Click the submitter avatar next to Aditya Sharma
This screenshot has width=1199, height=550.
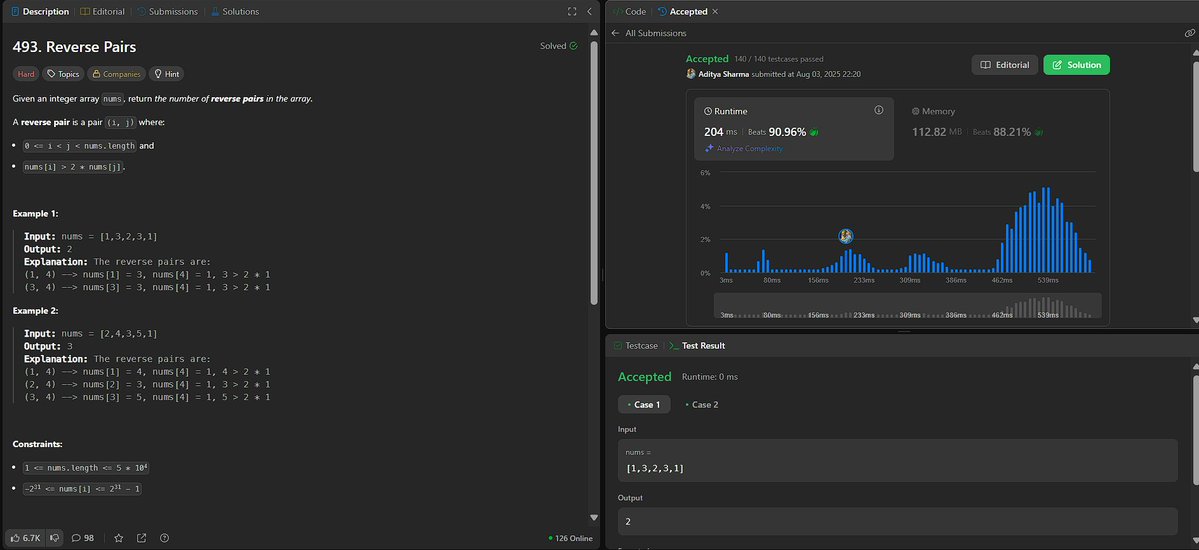691,74
